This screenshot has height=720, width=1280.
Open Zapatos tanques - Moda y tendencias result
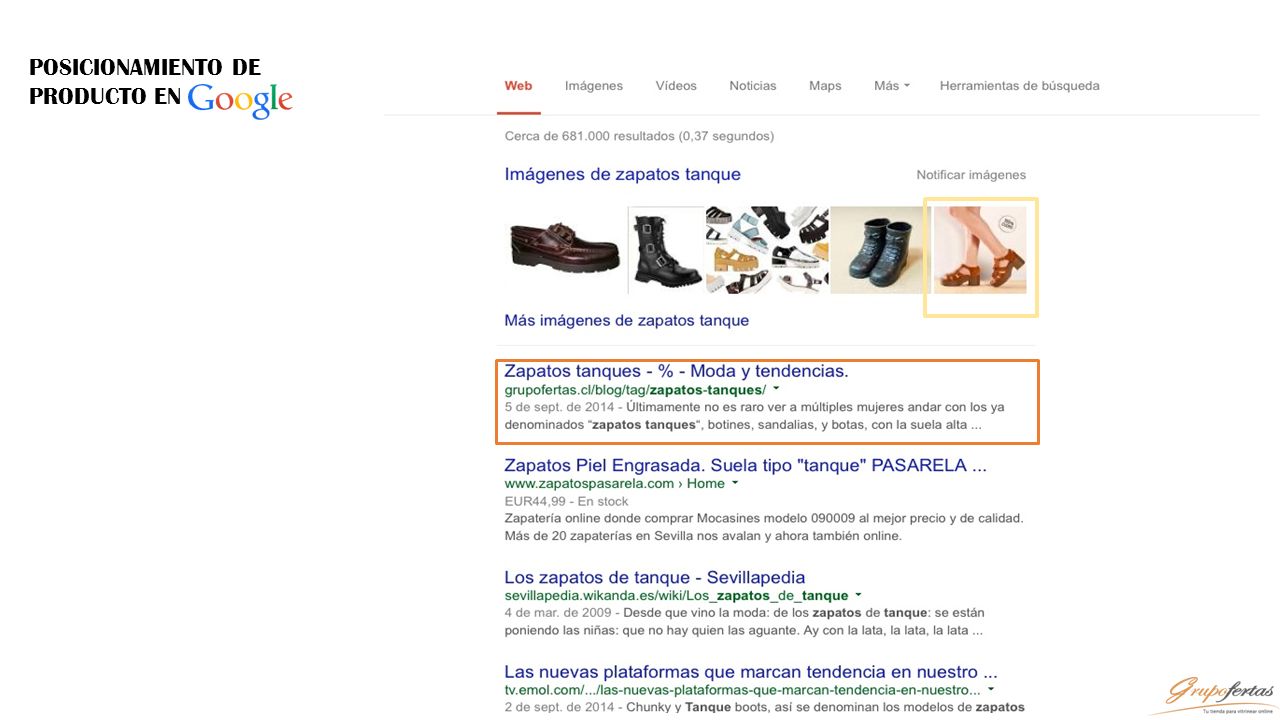[x=676, y=371]
